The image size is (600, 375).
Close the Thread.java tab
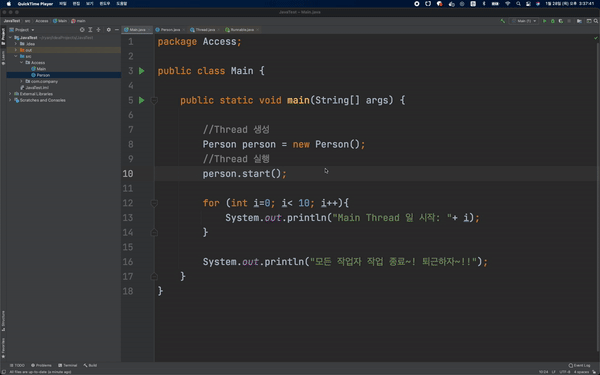click(x=218, y=30)
